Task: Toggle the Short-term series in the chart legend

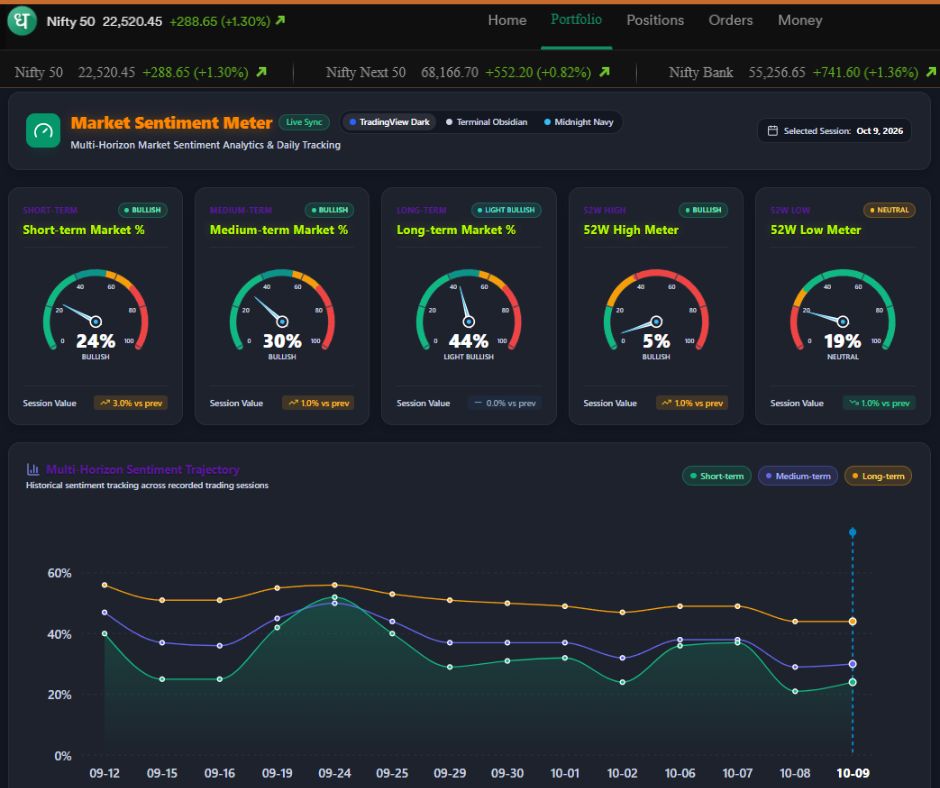Action: click(x=716, y=476)
